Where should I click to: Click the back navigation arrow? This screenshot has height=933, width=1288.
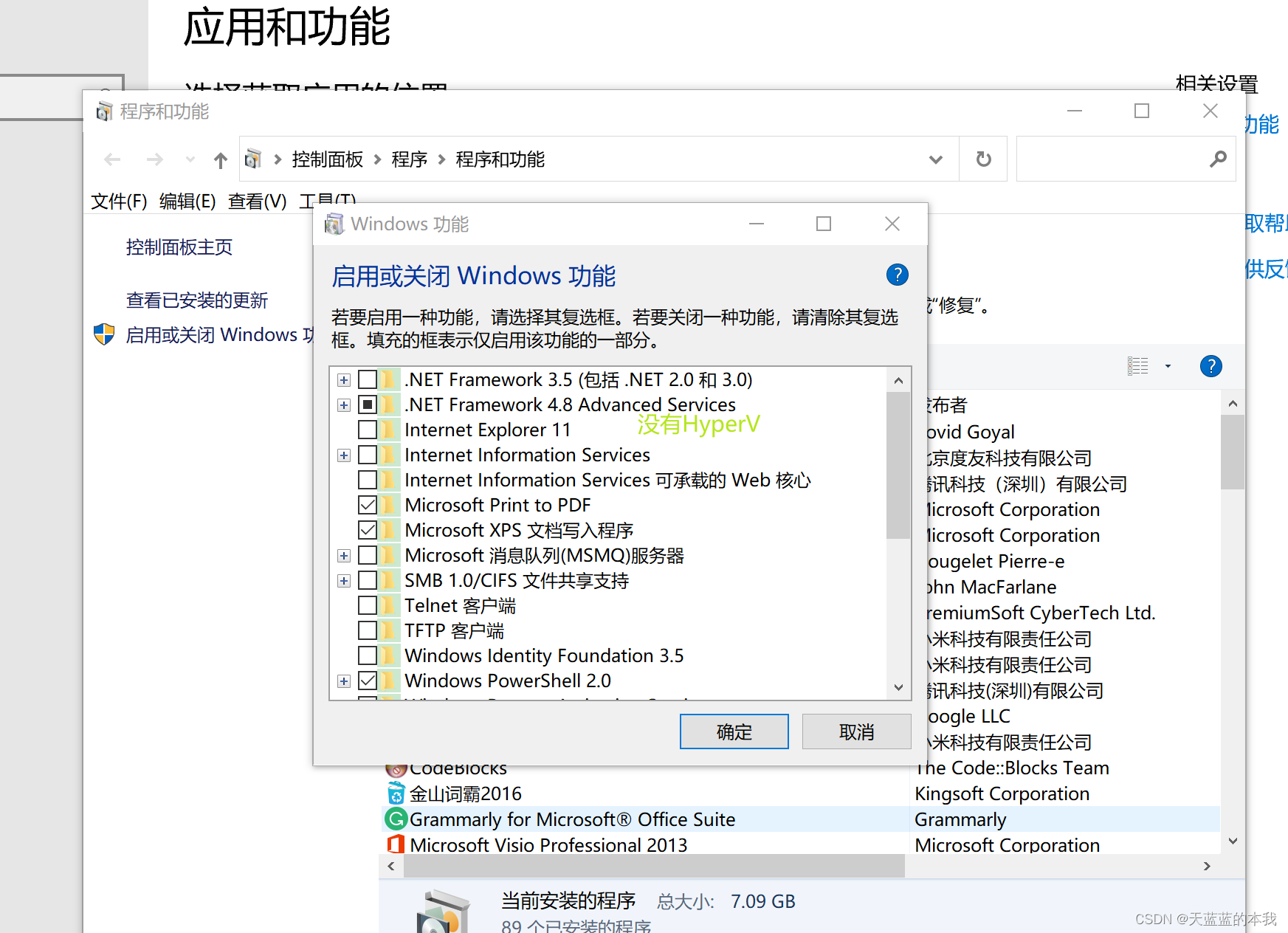[112, 159]
